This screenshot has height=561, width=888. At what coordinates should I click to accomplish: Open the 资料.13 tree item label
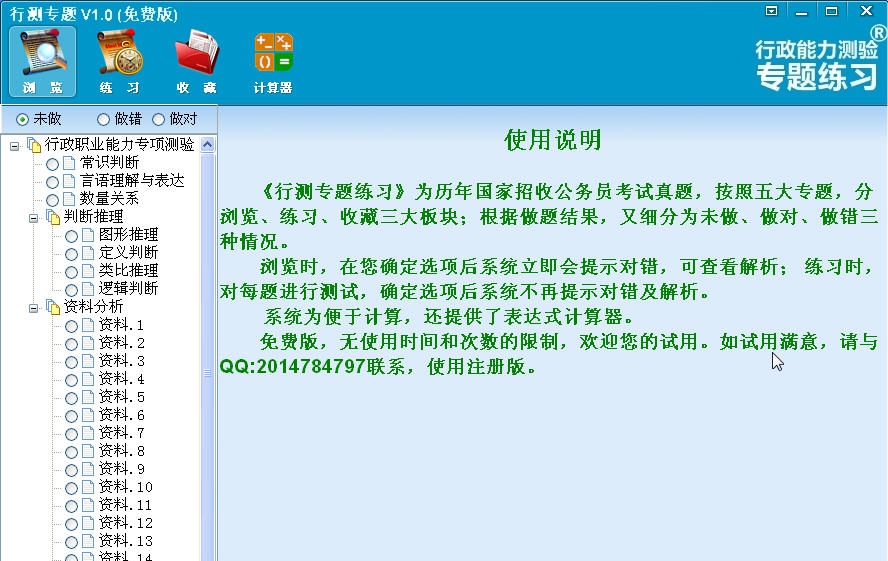(126, 541)
